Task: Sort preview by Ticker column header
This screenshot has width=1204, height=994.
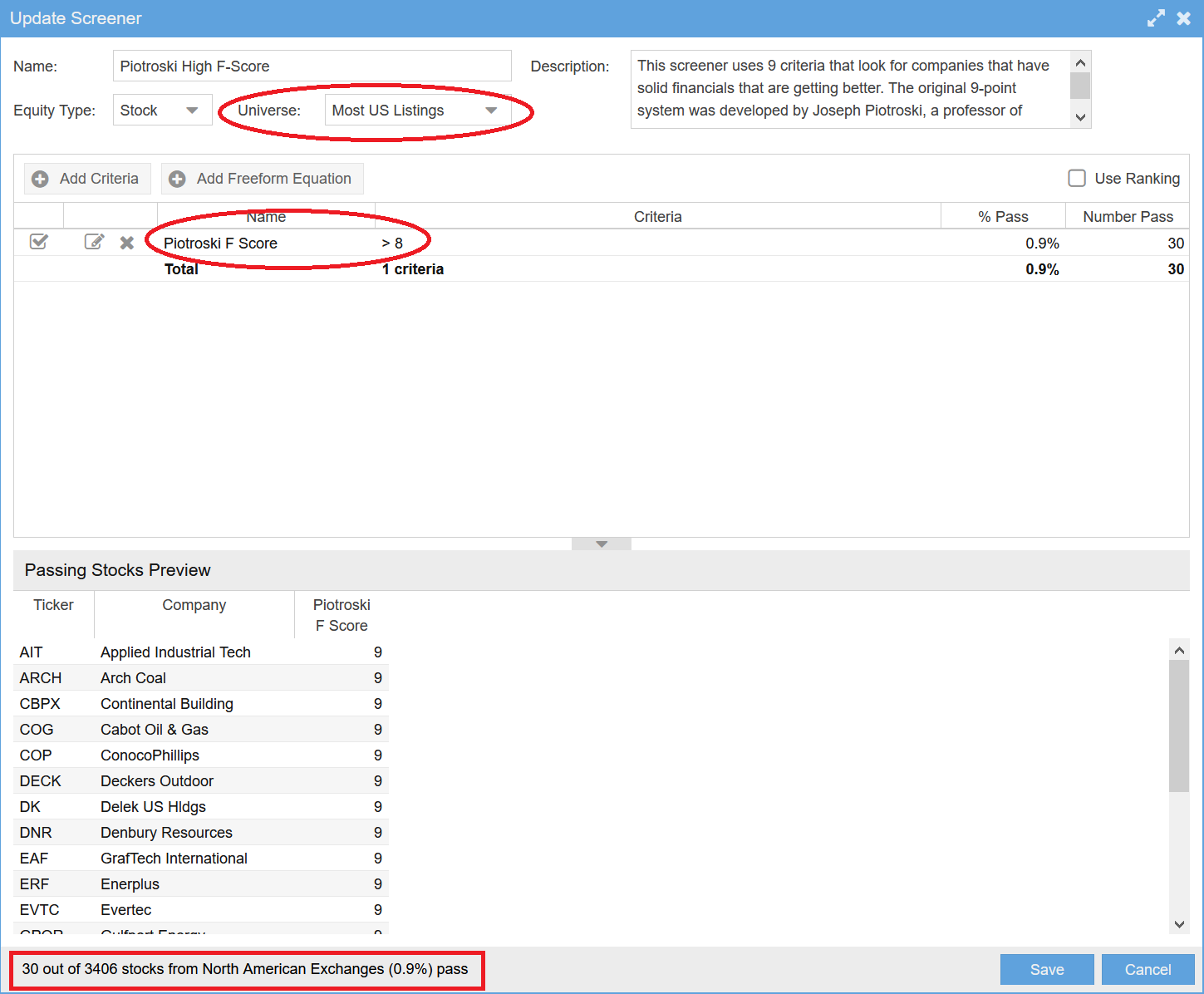Action: [x=53, y=605]
